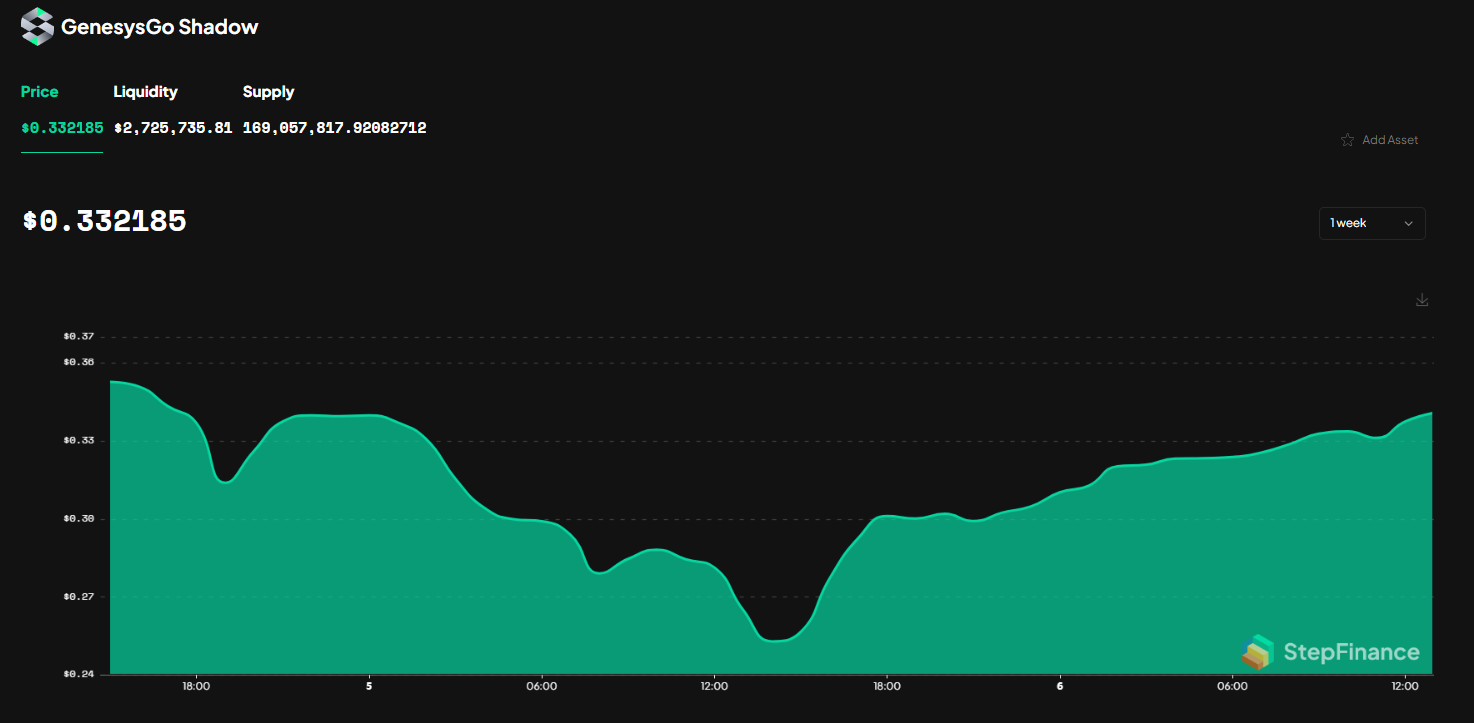Click the GenesysGo Shadow title text
1474x723 pixels.
(x=160, y=27)
